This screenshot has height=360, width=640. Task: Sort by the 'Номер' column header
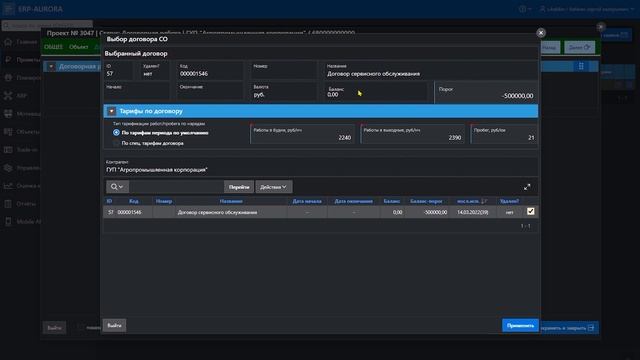click(164, 201)
